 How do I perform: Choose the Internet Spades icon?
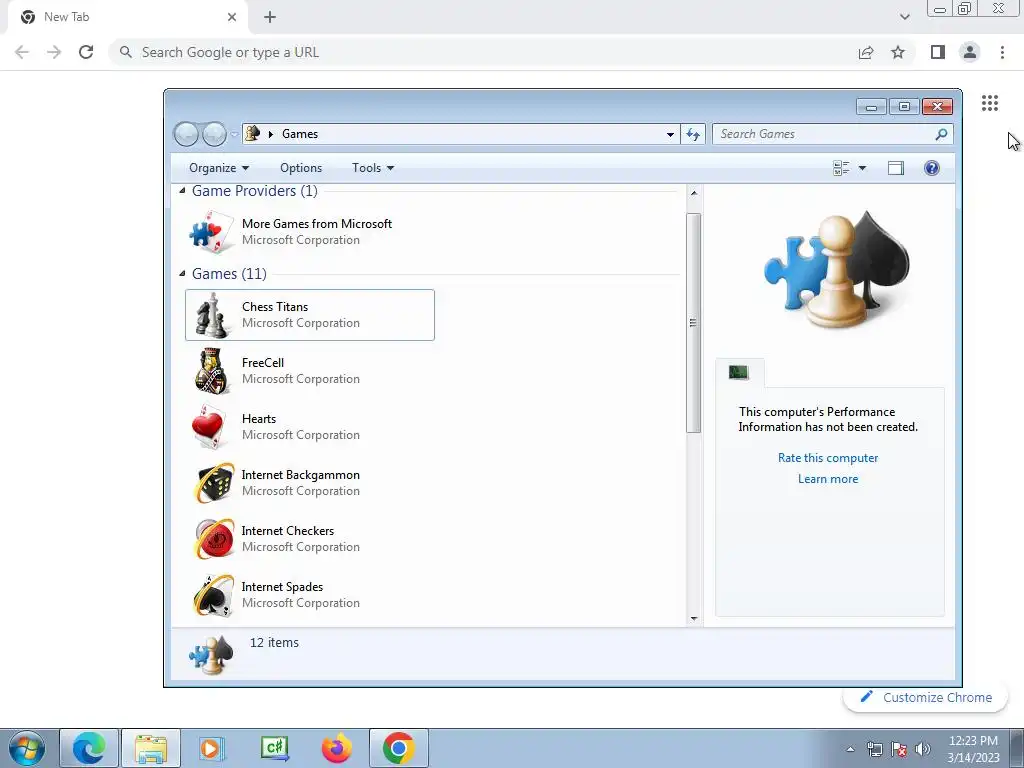214,596
